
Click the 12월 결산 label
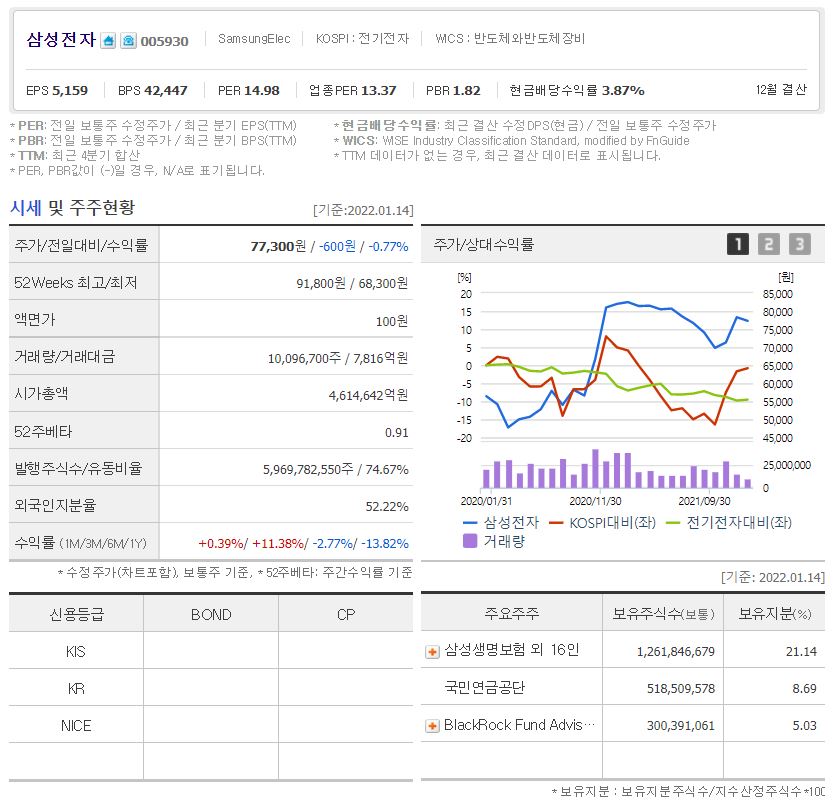(x=781, y=89)
